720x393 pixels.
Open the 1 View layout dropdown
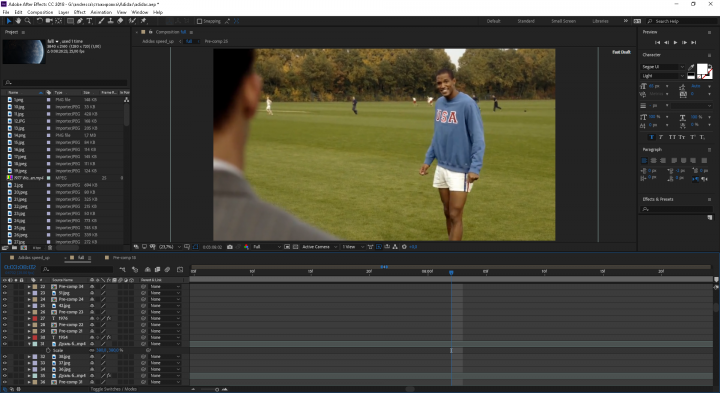click(353, 247)
